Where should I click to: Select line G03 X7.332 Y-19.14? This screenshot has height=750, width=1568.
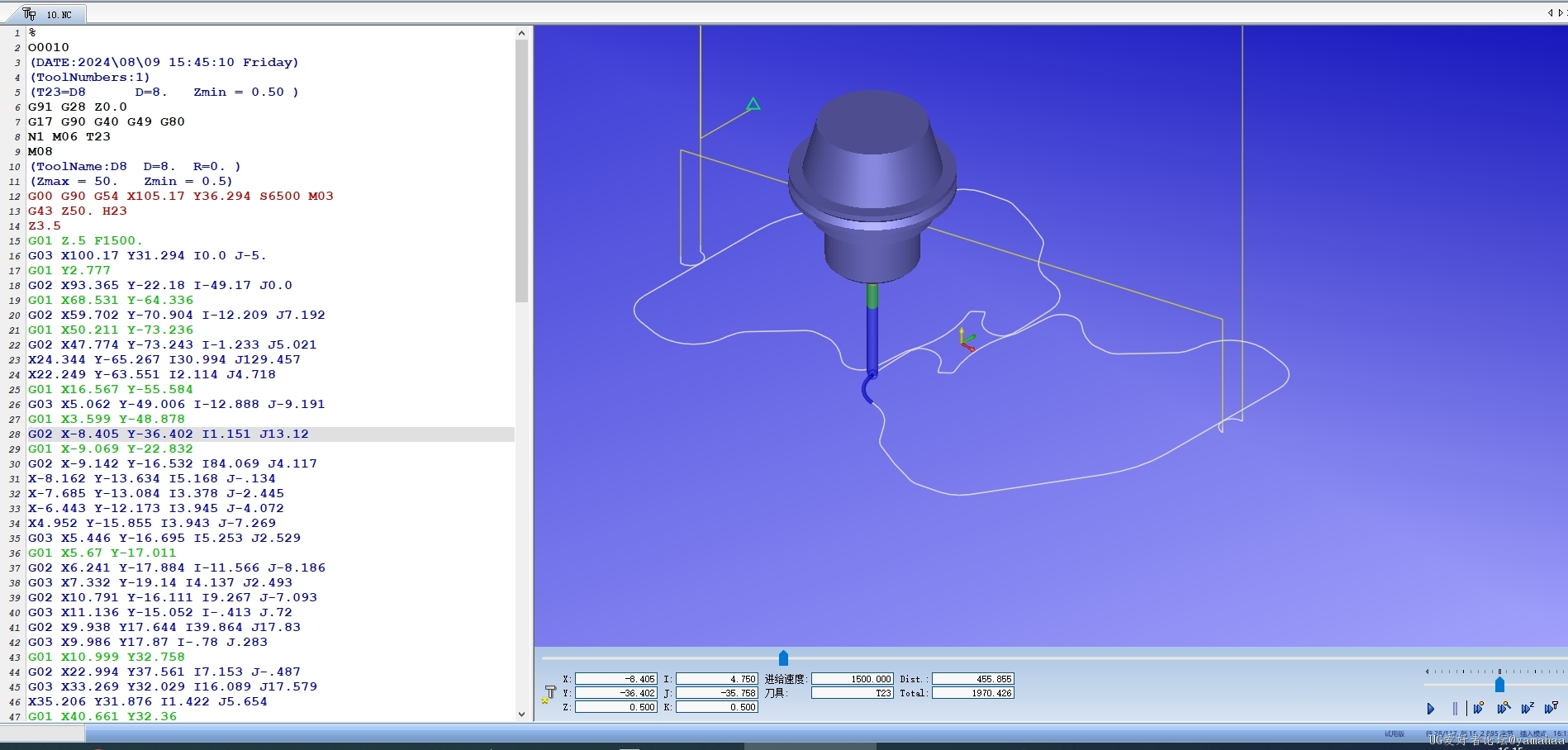click(x=160, y=582)
